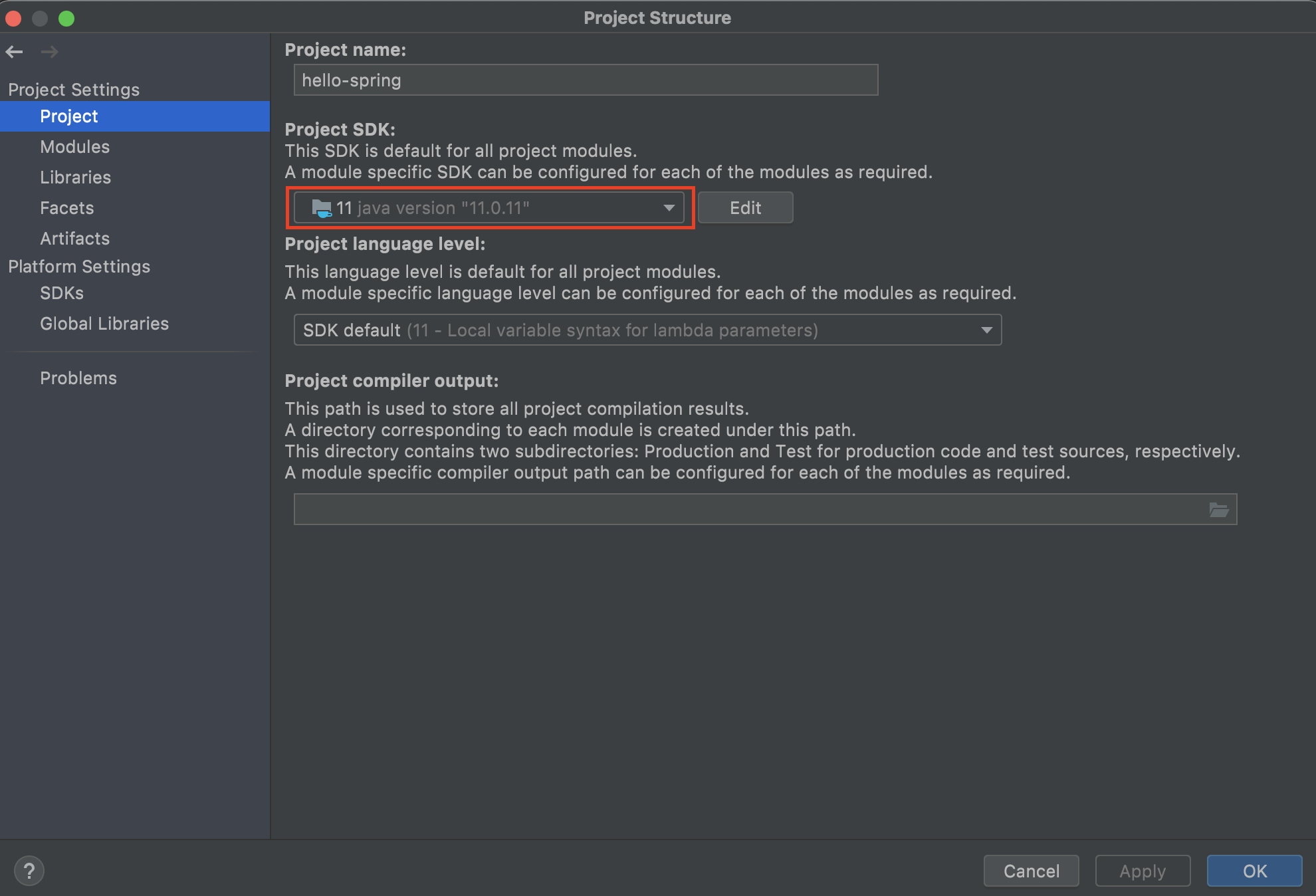
Task: Expand the Project SDK dropdown arrow
Action: coord(669,208)
